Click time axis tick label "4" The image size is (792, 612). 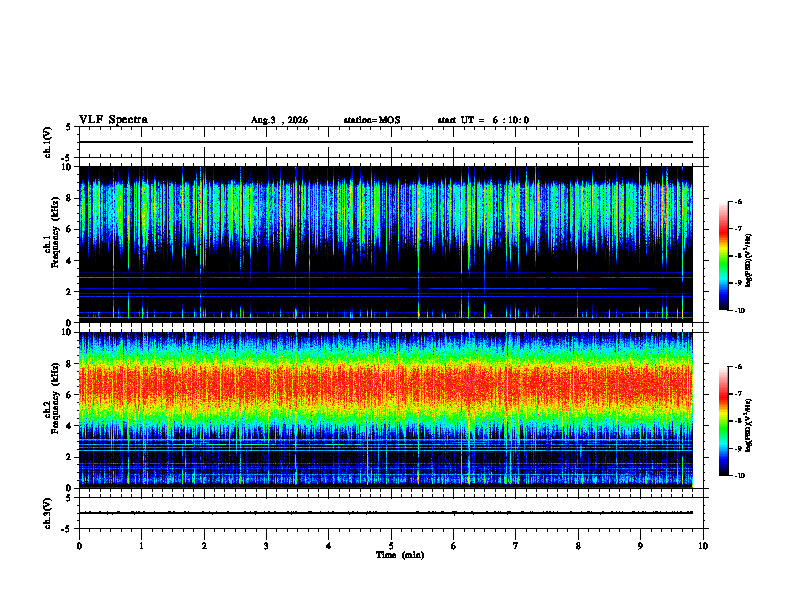(x=329, y=546)
